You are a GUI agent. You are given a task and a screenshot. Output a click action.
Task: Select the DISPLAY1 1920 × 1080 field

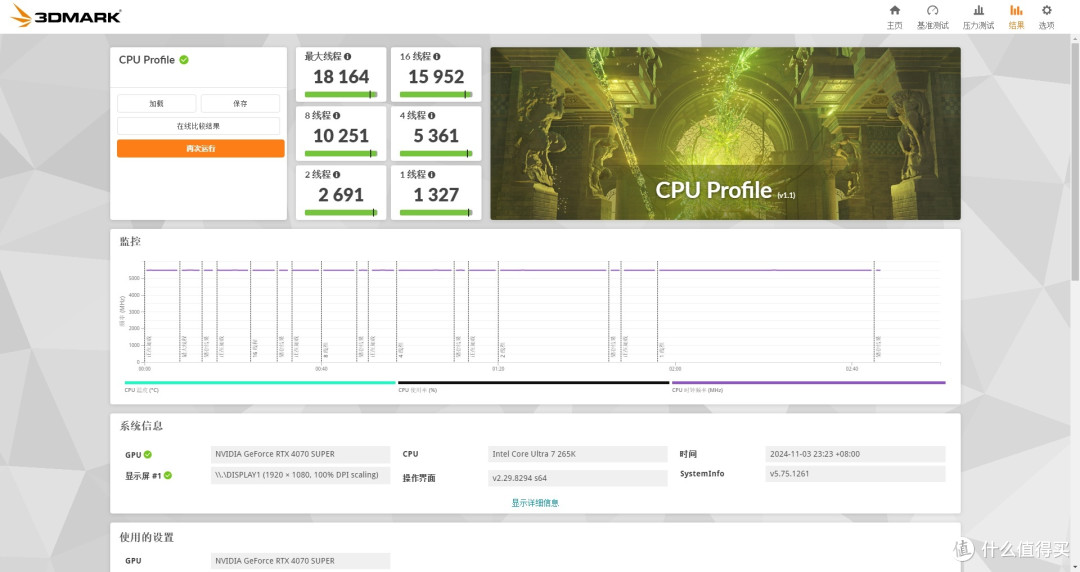[300, 475]
